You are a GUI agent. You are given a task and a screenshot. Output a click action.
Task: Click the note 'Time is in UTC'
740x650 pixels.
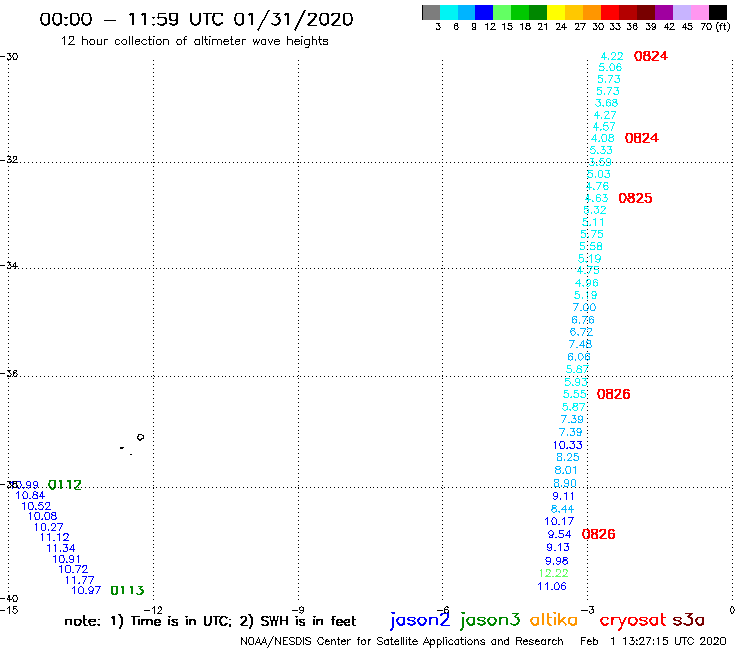click(x=181, y=621)
